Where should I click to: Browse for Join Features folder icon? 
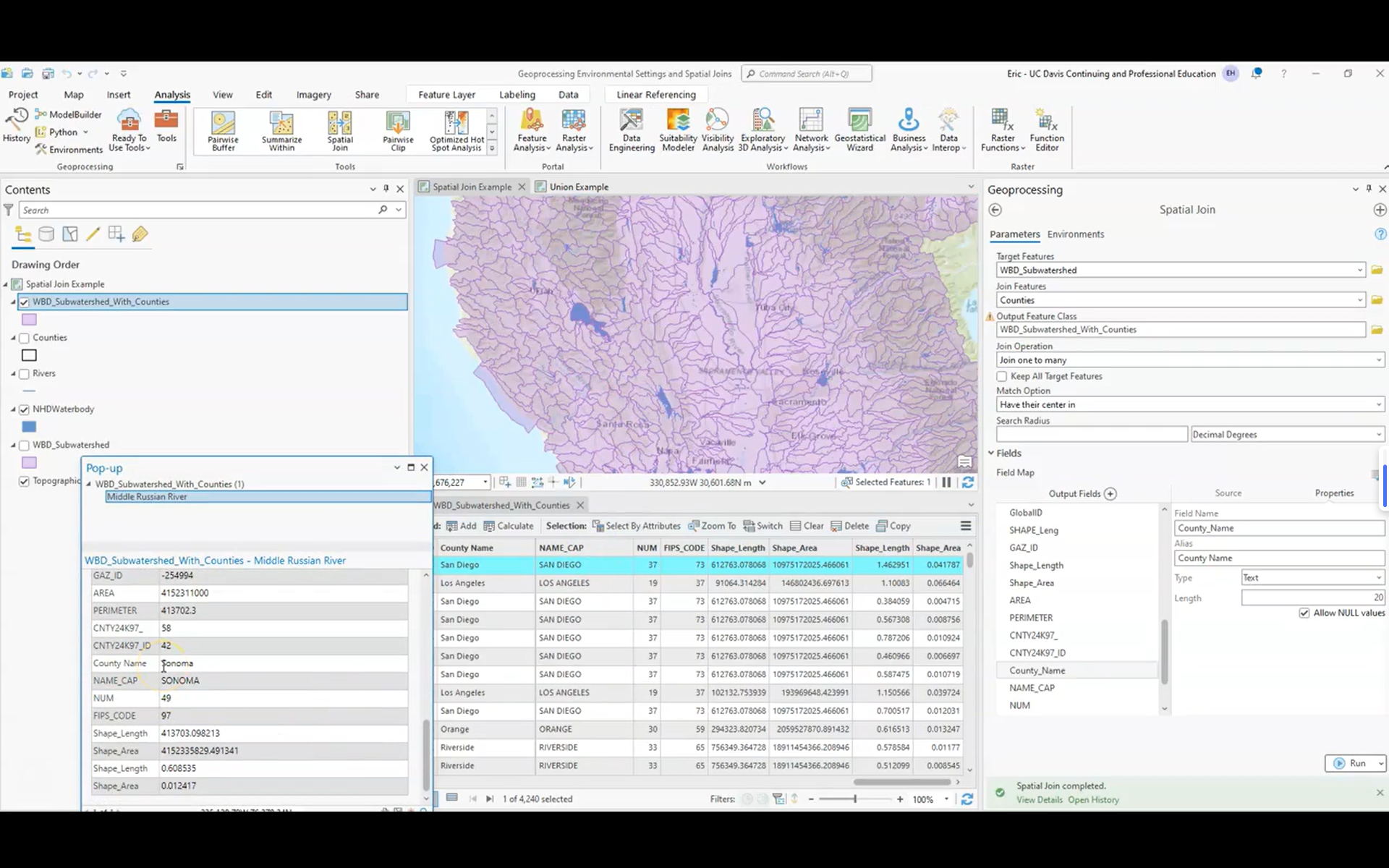(x=1377, y=300)
